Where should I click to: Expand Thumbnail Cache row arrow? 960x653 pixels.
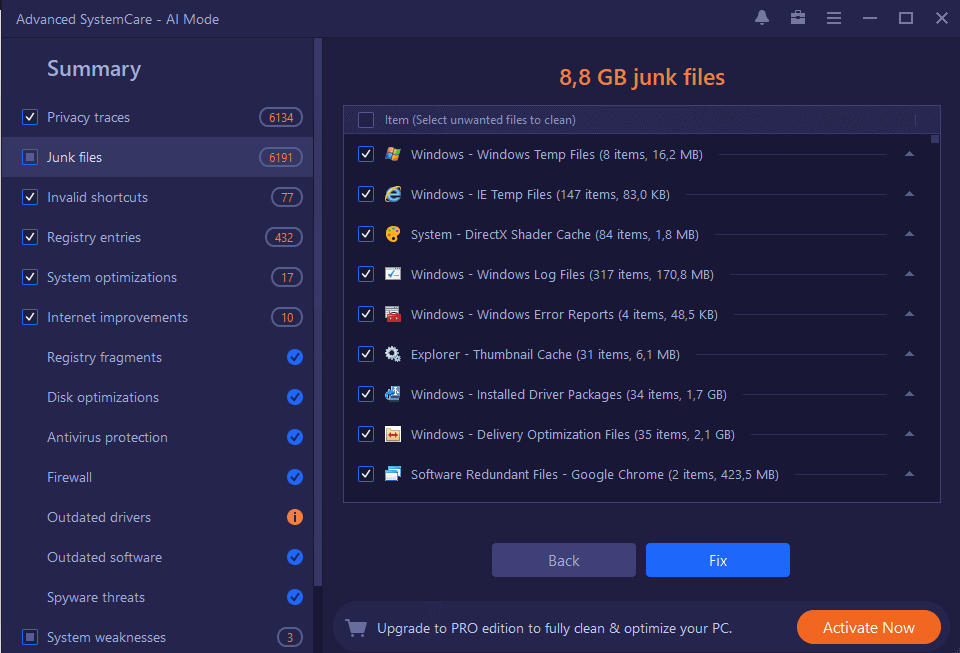(x=909, y=354)
